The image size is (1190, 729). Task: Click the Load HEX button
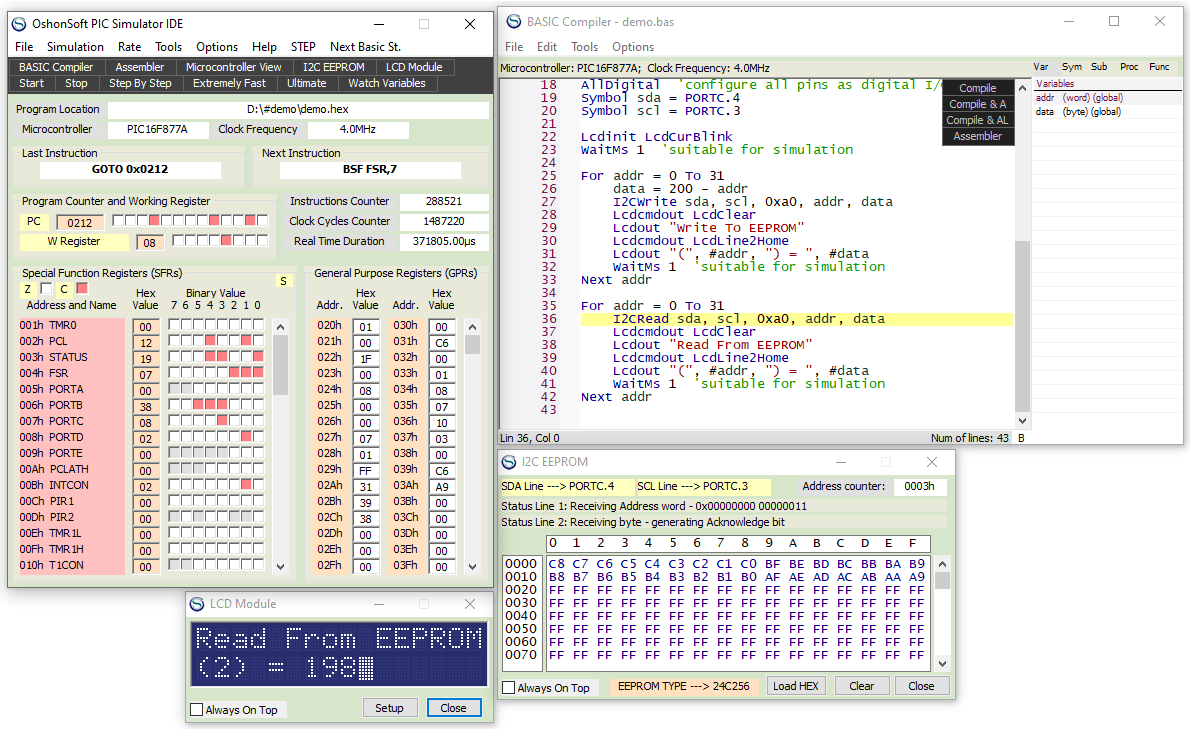click(797, 686)
